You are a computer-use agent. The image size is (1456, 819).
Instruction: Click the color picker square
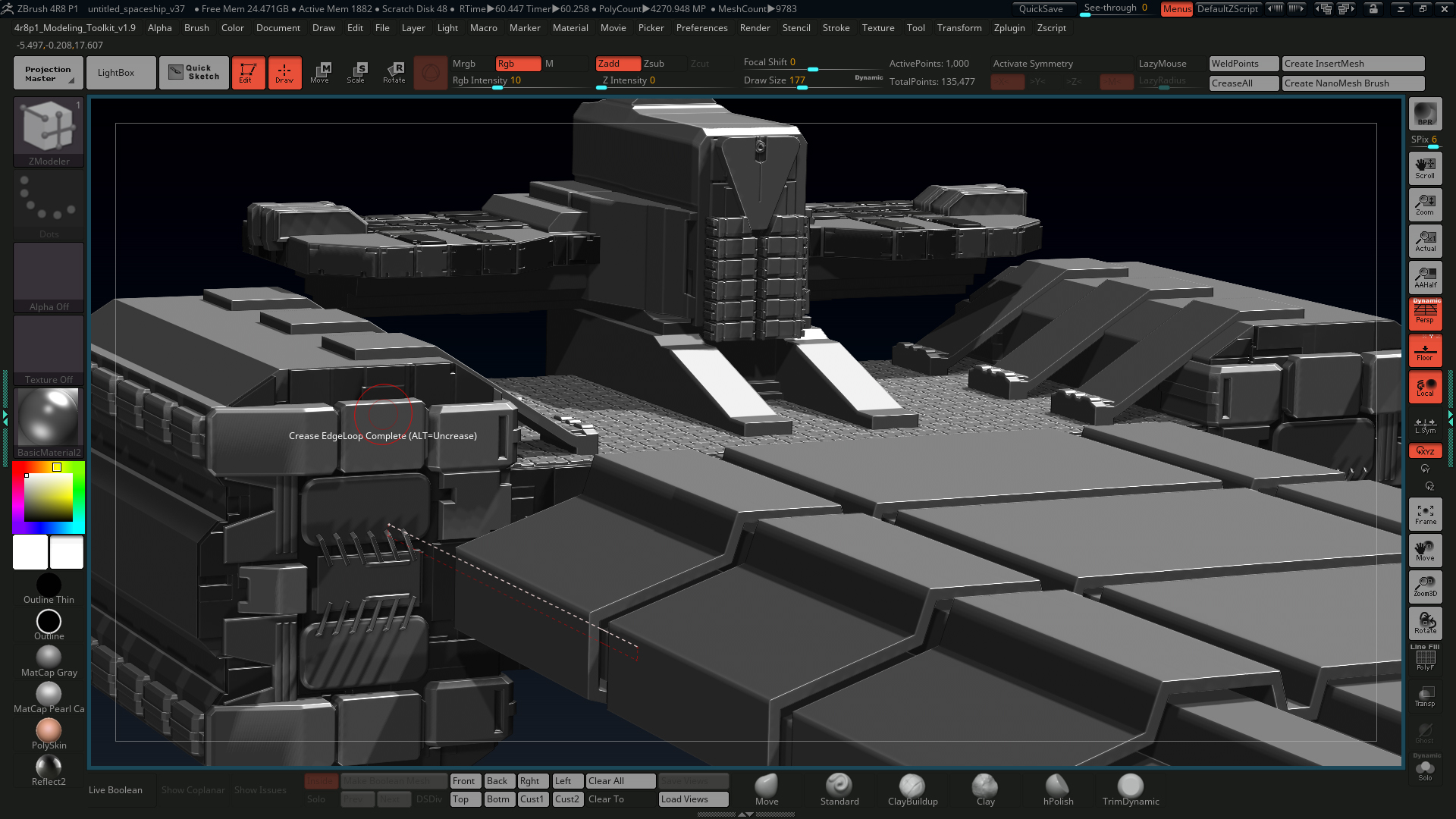(x=49, y=497)
